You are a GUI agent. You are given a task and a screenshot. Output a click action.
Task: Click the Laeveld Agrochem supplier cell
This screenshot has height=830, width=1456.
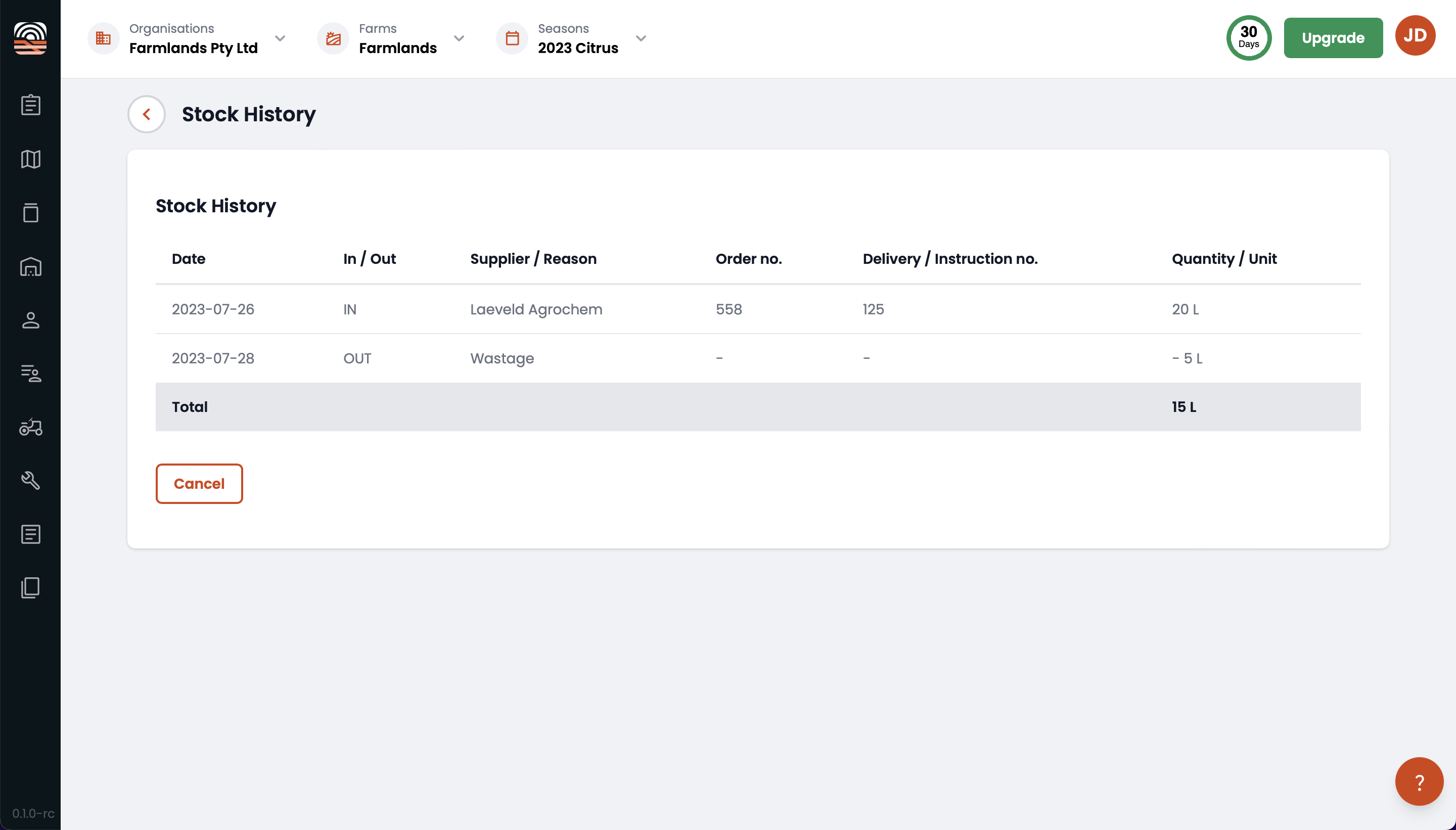[536, 309]
